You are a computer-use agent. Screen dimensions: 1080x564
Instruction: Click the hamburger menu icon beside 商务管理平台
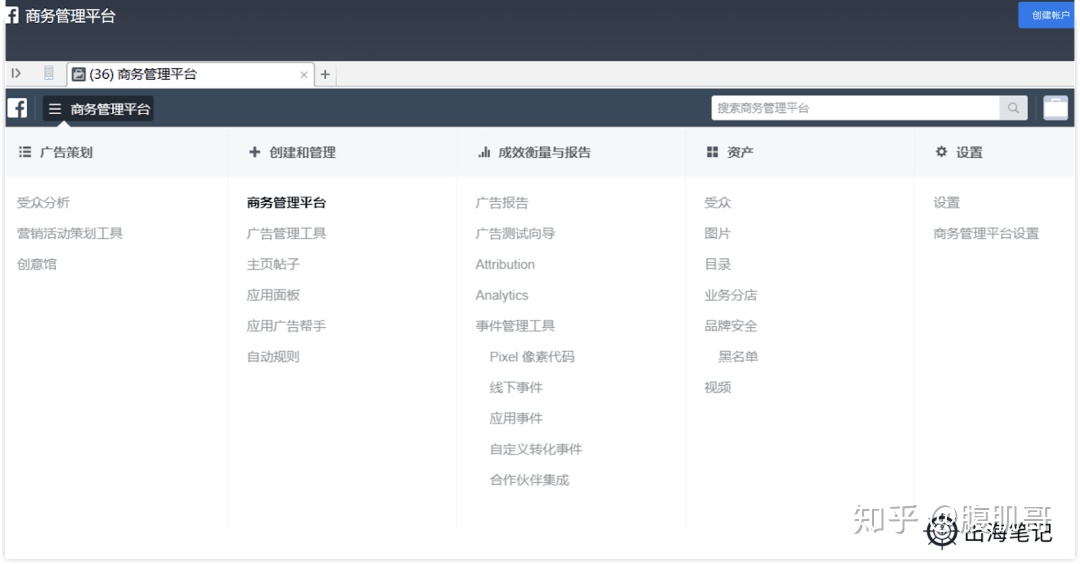[x=55, y=109]
